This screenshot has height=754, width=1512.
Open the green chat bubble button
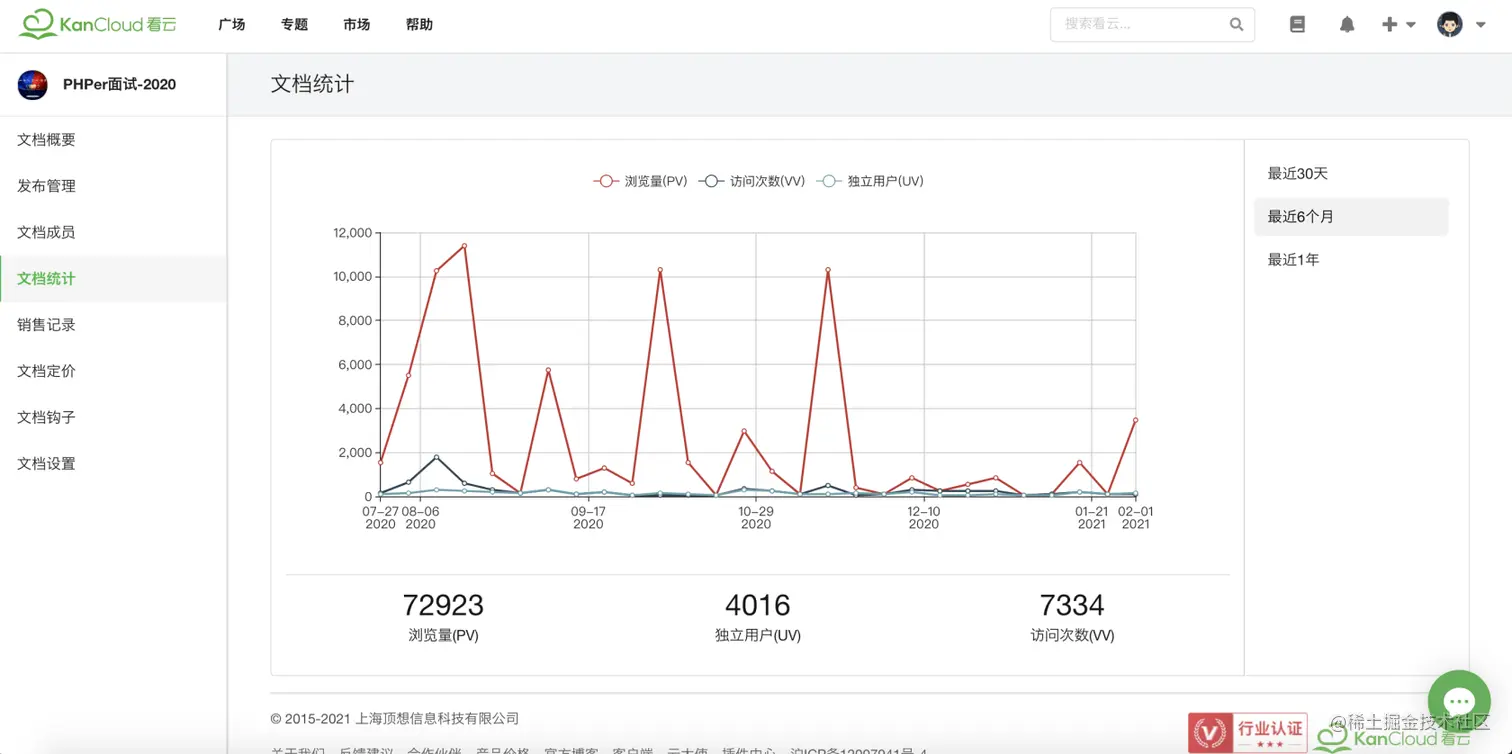pos(1459,701)
